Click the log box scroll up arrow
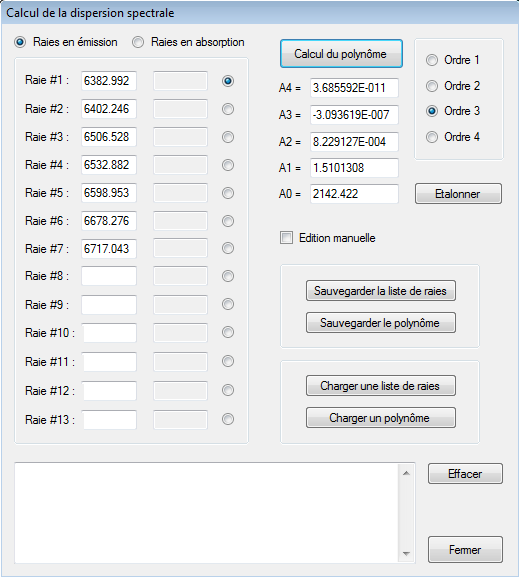This screenshot has width=519, height=577. coord(406,473)
